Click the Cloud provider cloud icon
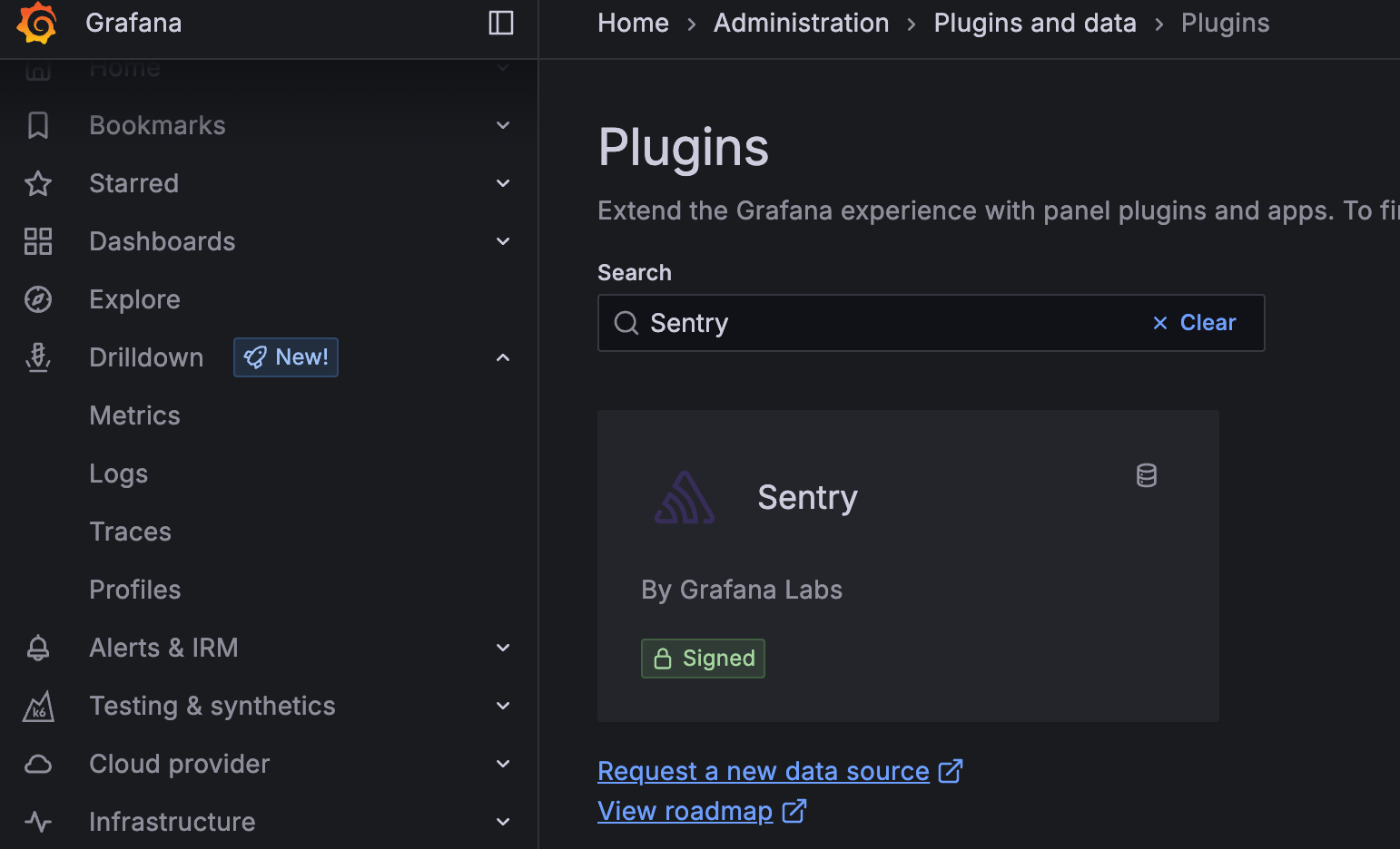The image size is (1400, 849). [38, 764]
